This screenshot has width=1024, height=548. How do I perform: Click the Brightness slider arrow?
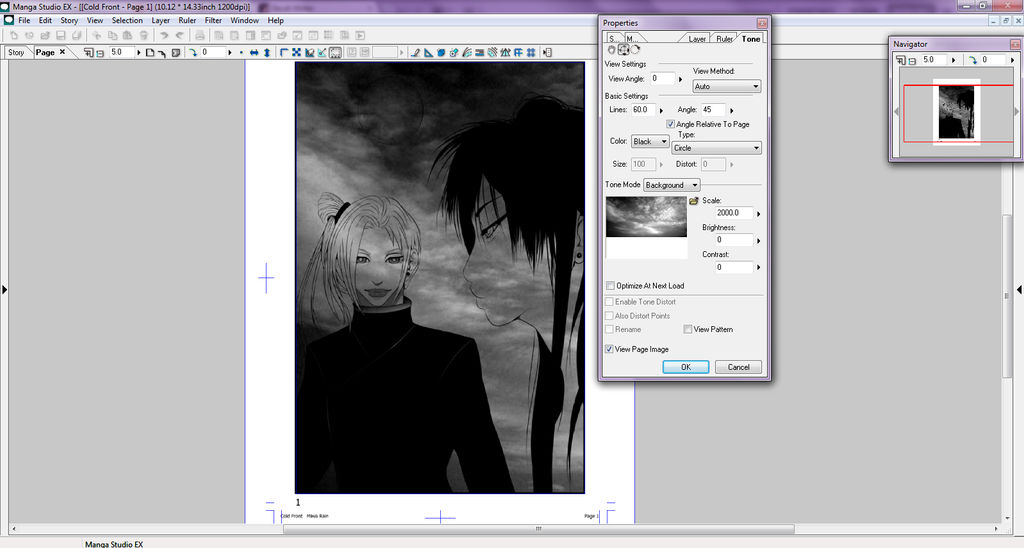(x=758, y=241)
